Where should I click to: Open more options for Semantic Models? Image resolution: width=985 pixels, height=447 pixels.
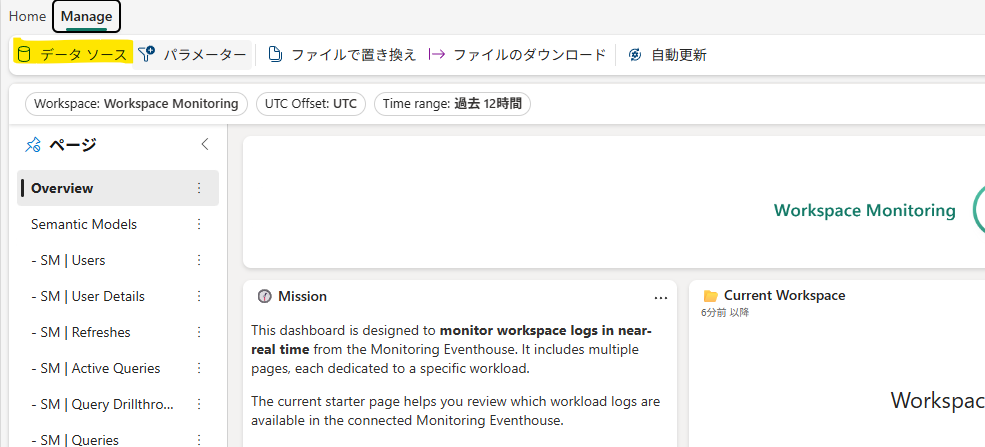pyautogui.click(x=199, y=224)
